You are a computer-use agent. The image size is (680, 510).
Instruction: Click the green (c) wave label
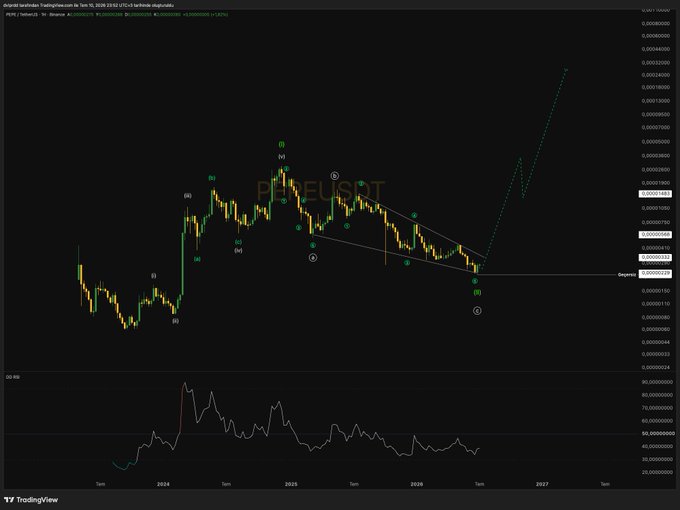tap(239, 242)
